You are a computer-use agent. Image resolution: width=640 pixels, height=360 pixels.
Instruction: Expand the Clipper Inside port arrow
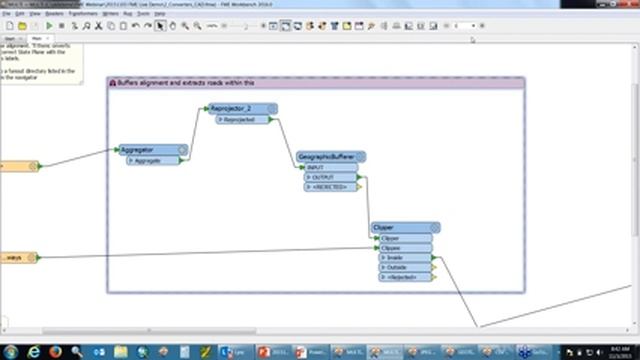(x=383, y=258)
